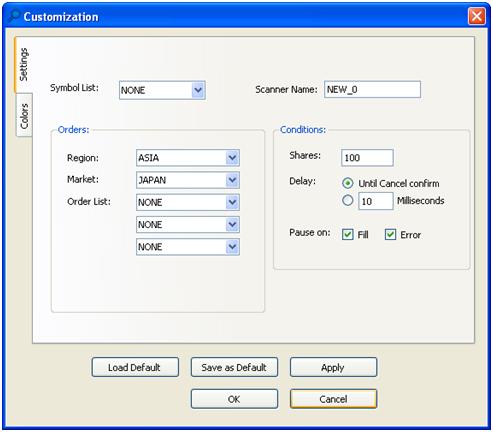Select the Until Cancel confirm radio button
Viewport: 493px width, 432px height.
pyautogui.click(x=347, y=183)
